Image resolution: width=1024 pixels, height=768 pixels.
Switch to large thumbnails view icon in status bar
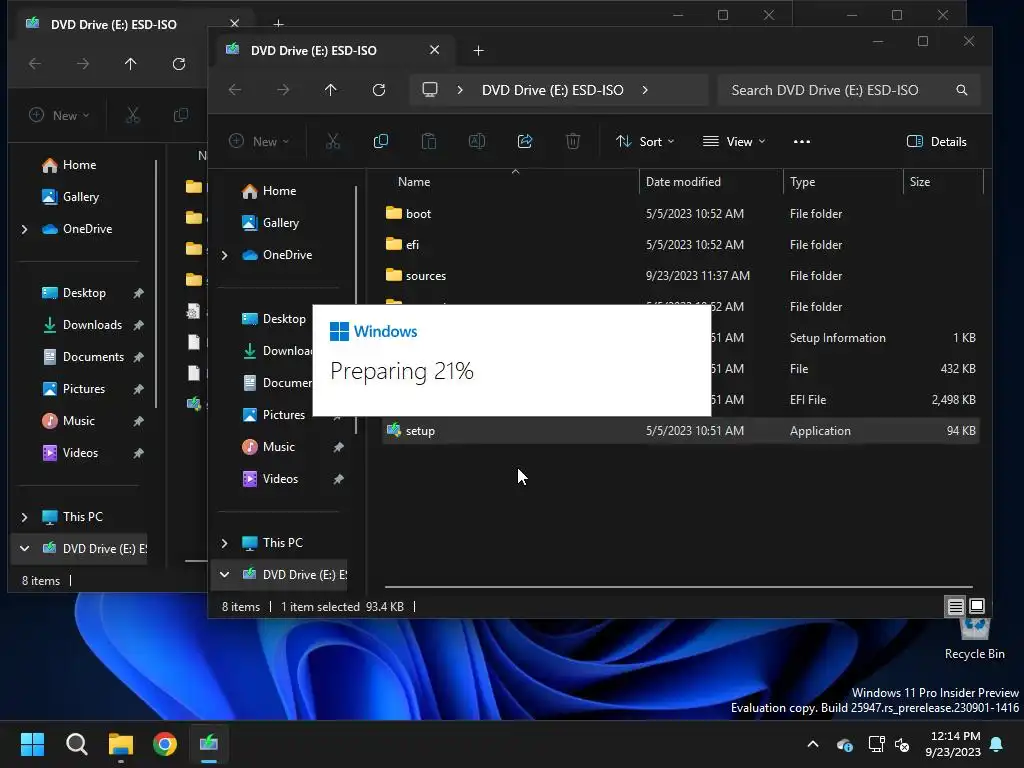[x=977, y=606]
